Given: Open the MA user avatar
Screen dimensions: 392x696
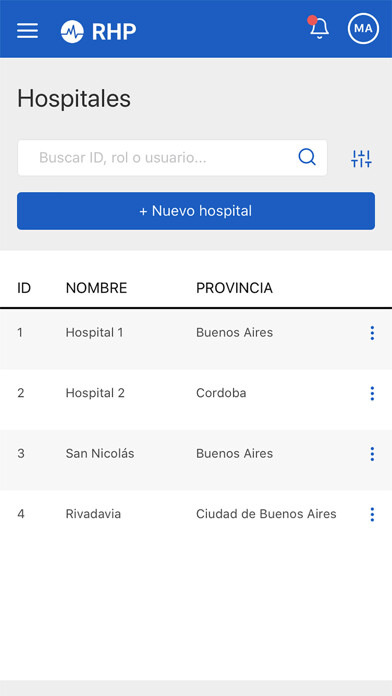Looking at the screenshot, I should click(x=363, y=28).
